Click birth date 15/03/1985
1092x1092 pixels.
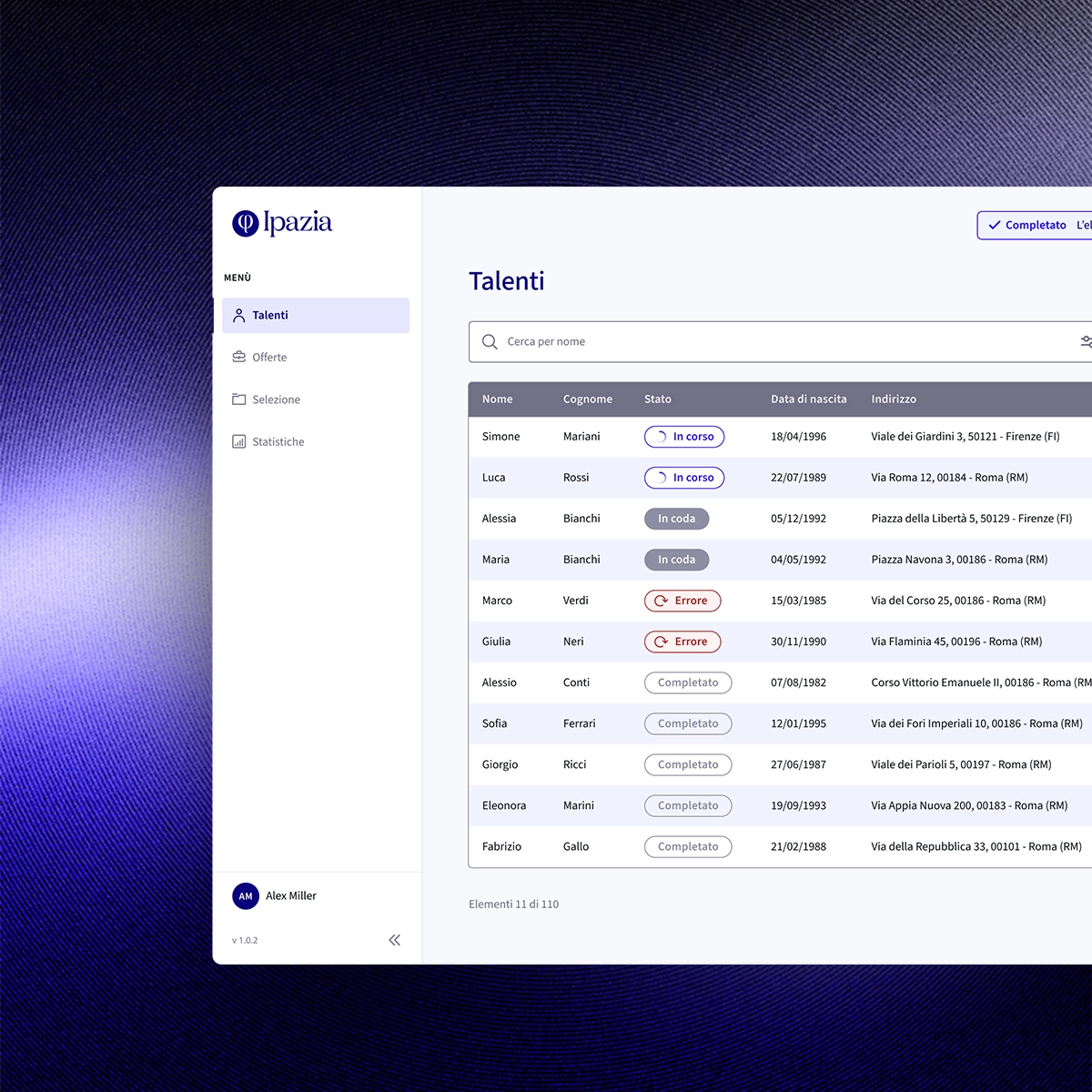(799, 601)
